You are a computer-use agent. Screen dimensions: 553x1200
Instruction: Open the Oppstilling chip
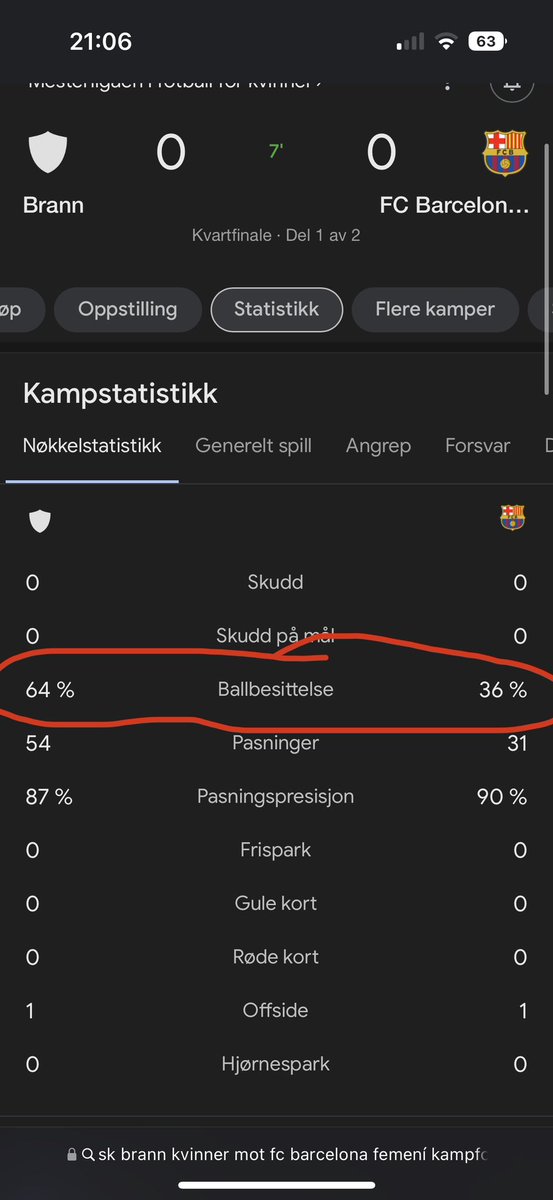127,309
